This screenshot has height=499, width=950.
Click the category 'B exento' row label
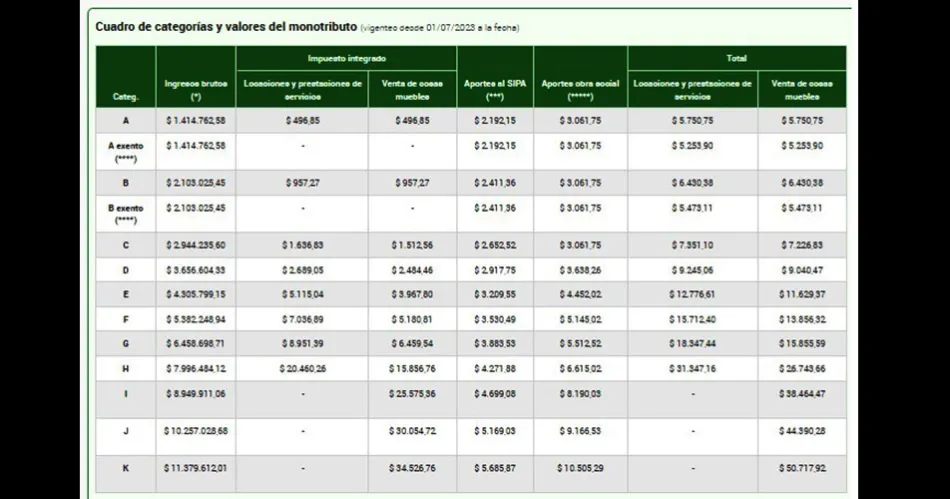click(126, 214)
